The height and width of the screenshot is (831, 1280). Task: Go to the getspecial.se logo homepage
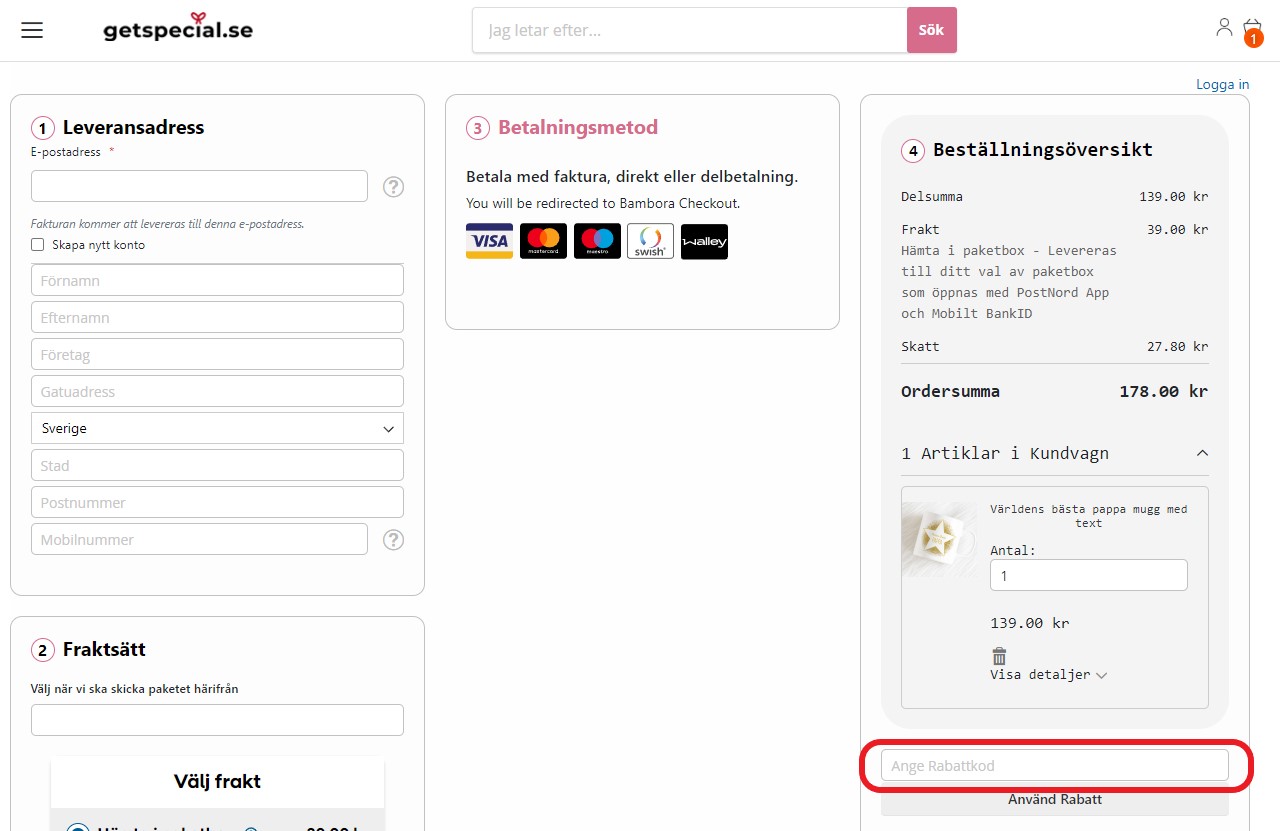tap(178, 27)
